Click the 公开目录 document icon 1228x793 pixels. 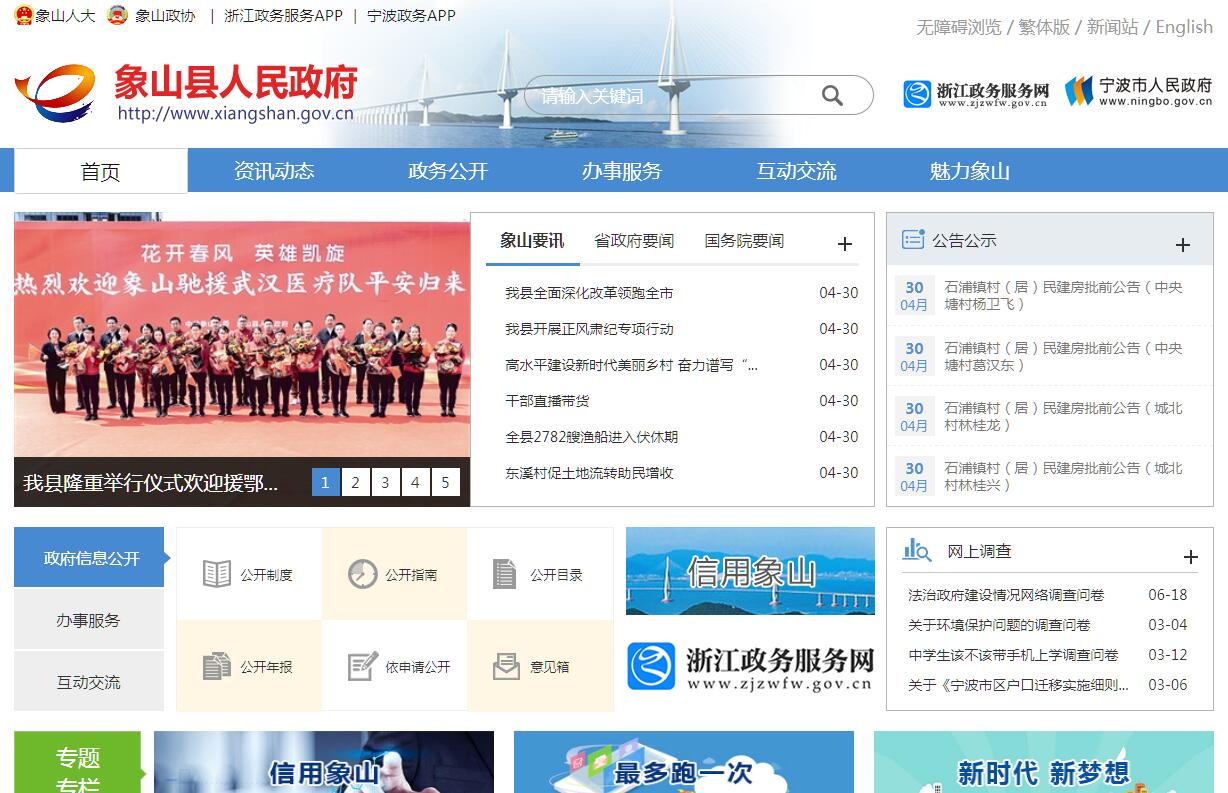(505, 574)
